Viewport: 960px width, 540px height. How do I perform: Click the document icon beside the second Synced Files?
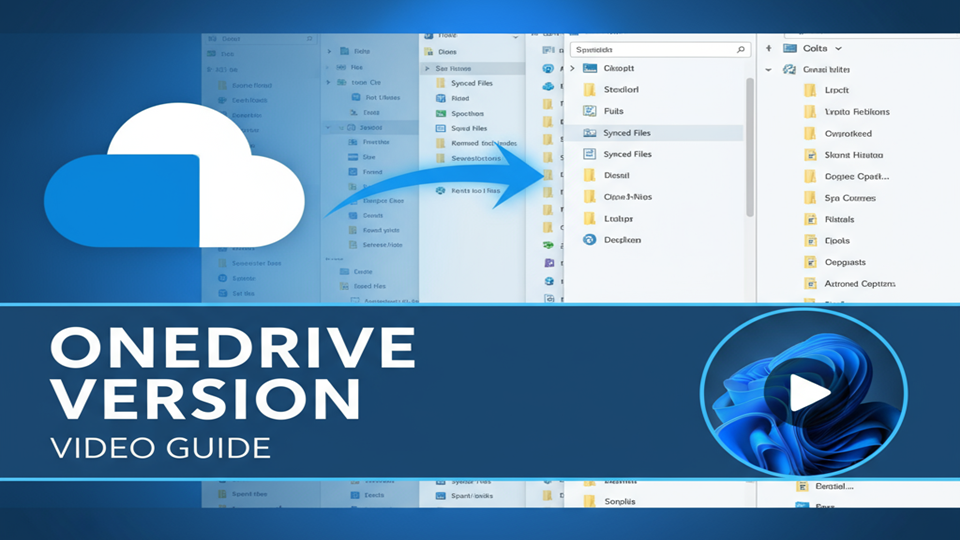(589, 154)
